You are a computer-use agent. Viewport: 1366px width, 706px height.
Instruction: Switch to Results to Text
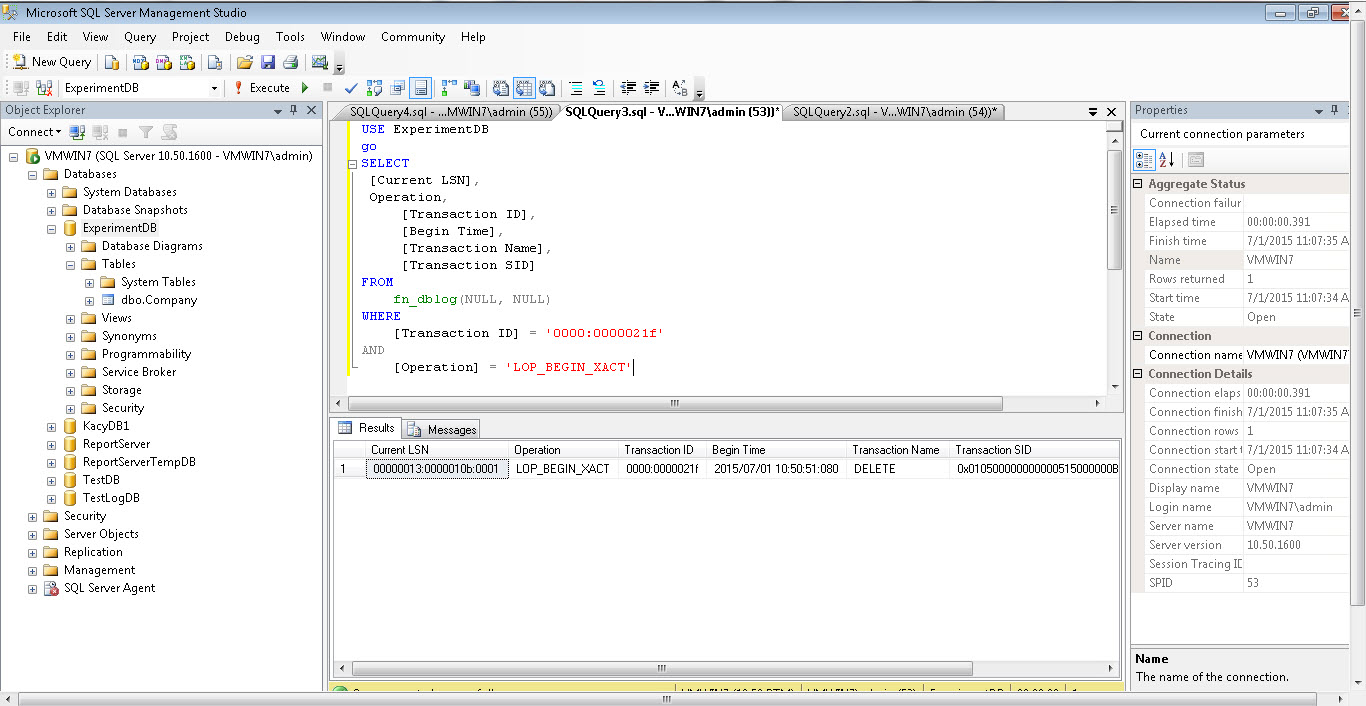[x=501, y=88]
